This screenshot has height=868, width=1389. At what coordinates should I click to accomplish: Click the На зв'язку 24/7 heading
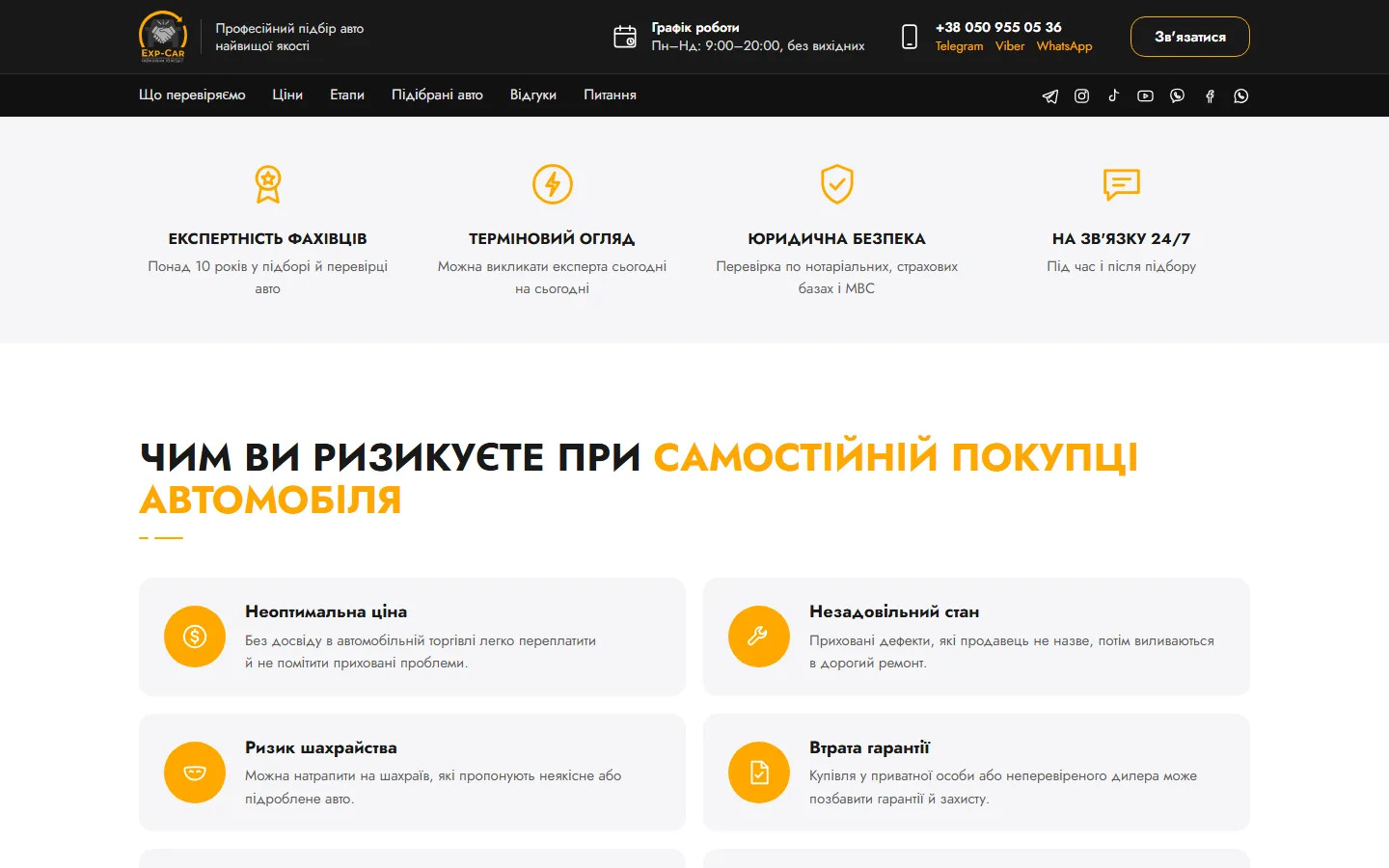1121,238
